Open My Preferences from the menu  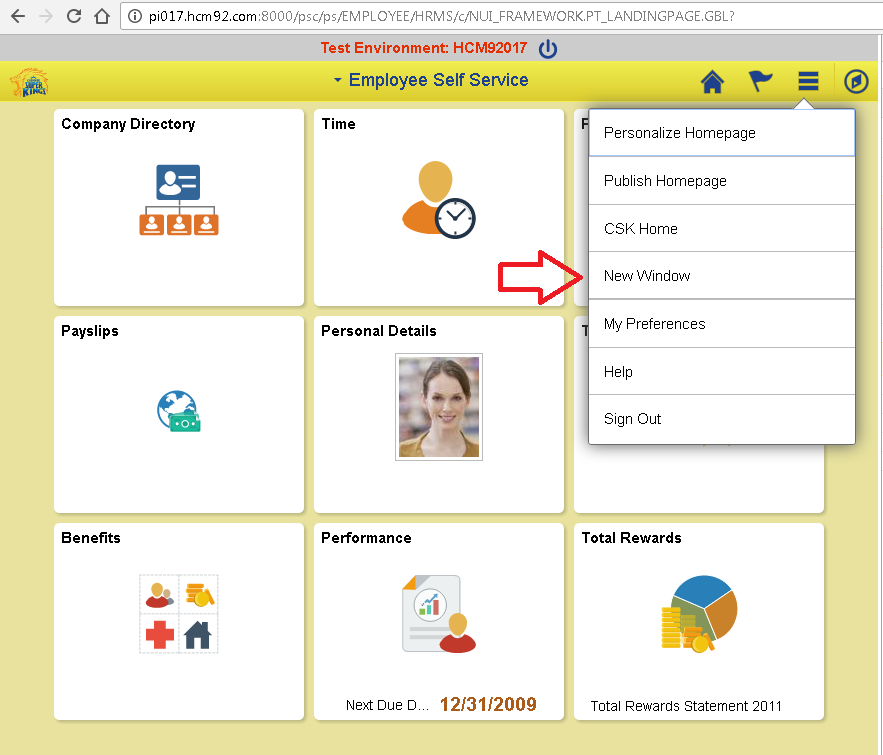pos(655,323)
